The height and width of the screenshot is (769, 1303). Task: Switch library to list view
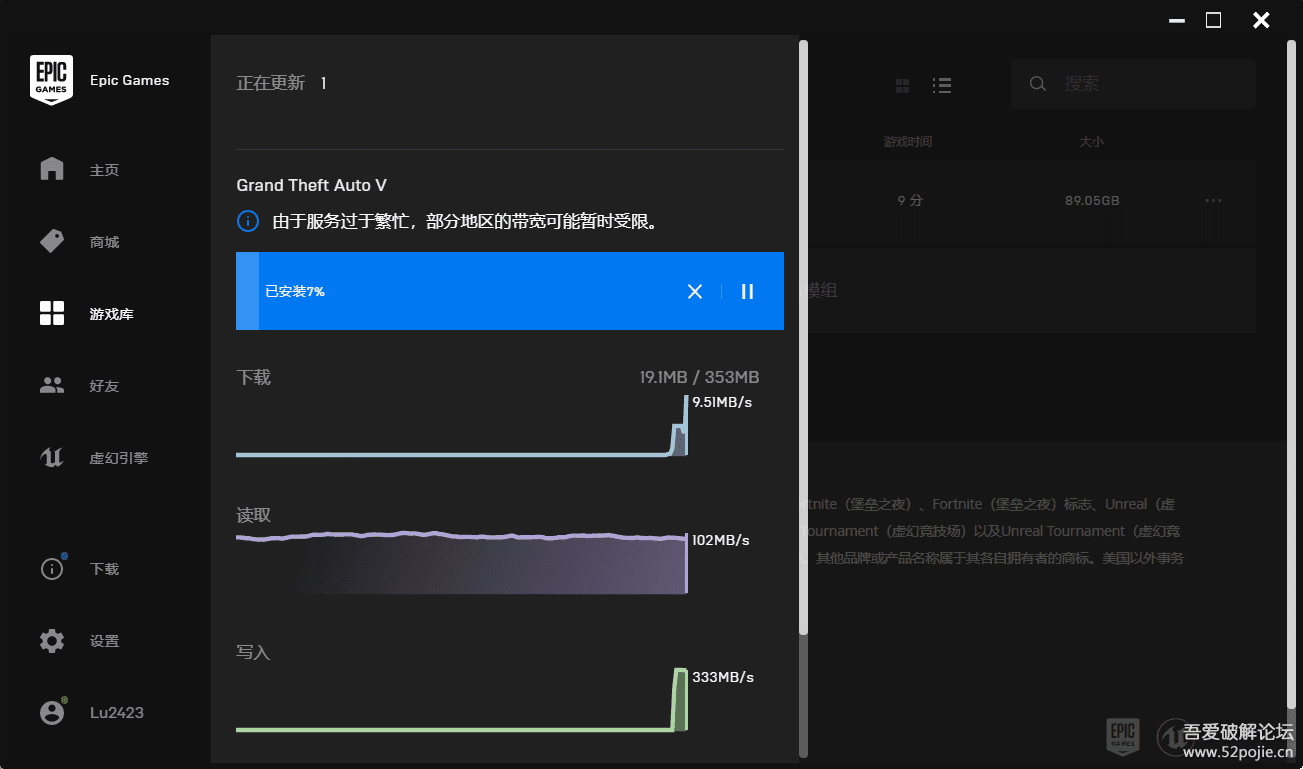(941, 86)
